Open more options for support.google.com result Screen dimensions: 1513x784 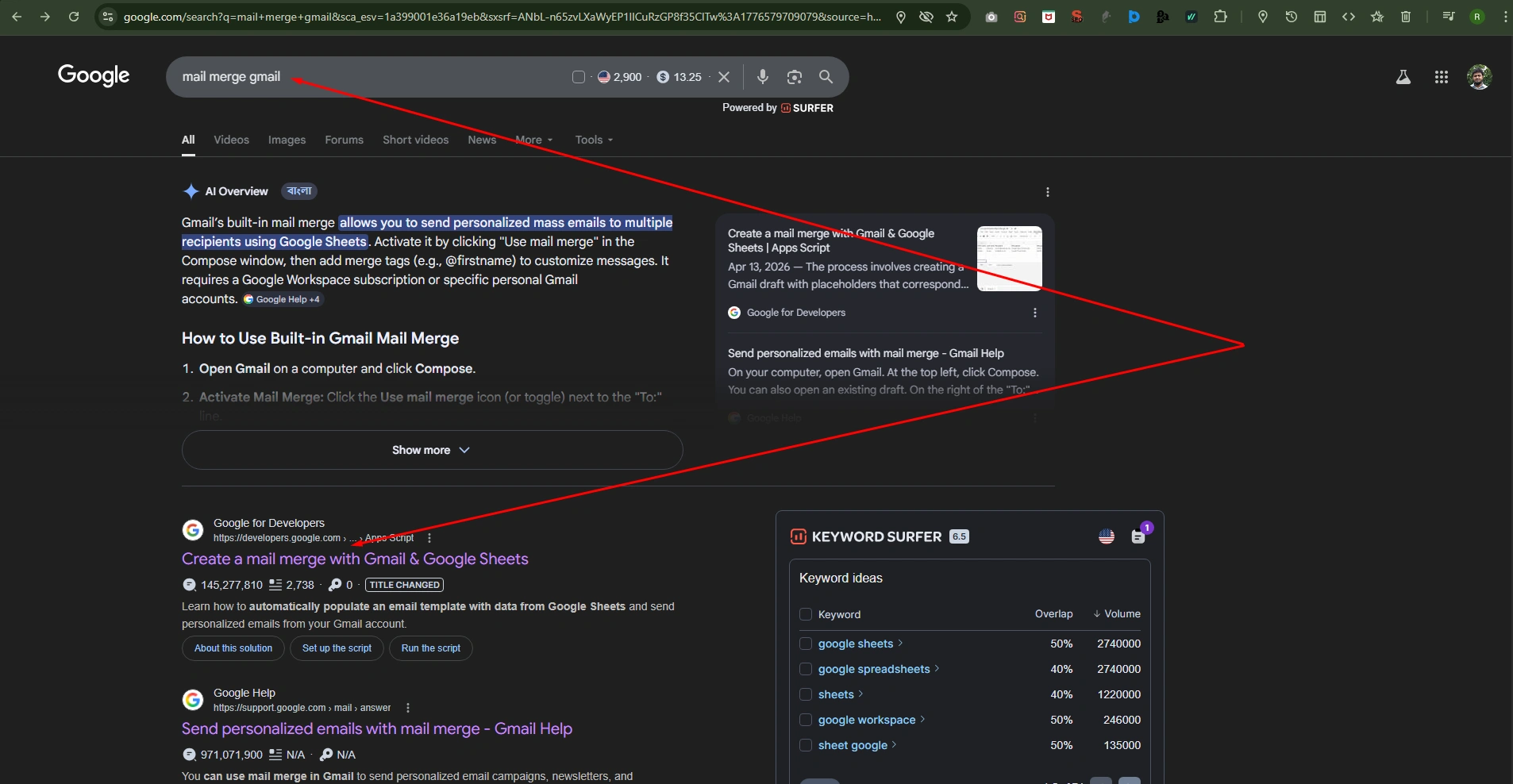point(408,708)
